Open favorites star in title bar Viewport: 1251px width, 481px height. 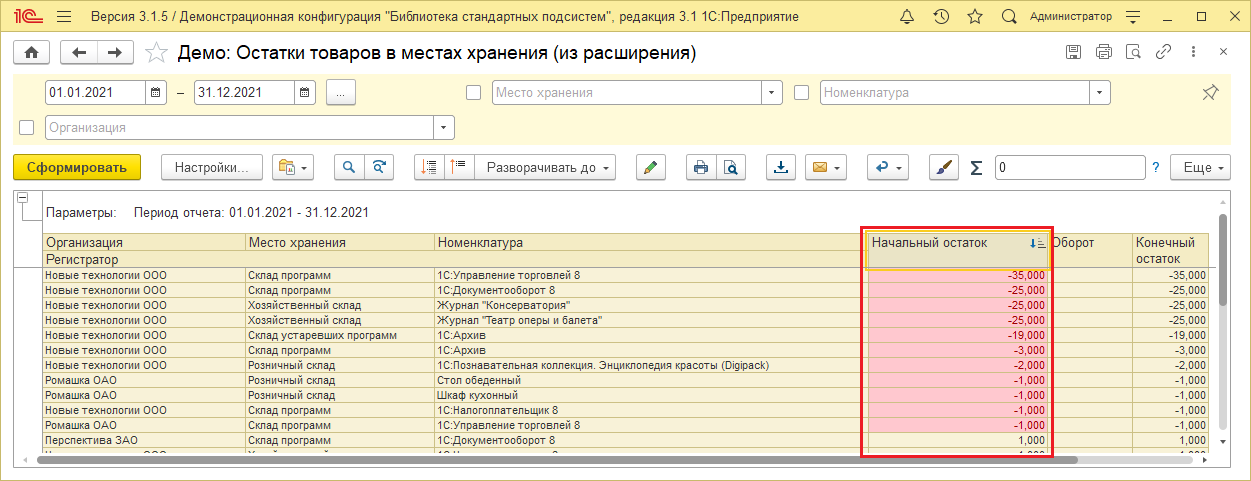coord(975,17)
